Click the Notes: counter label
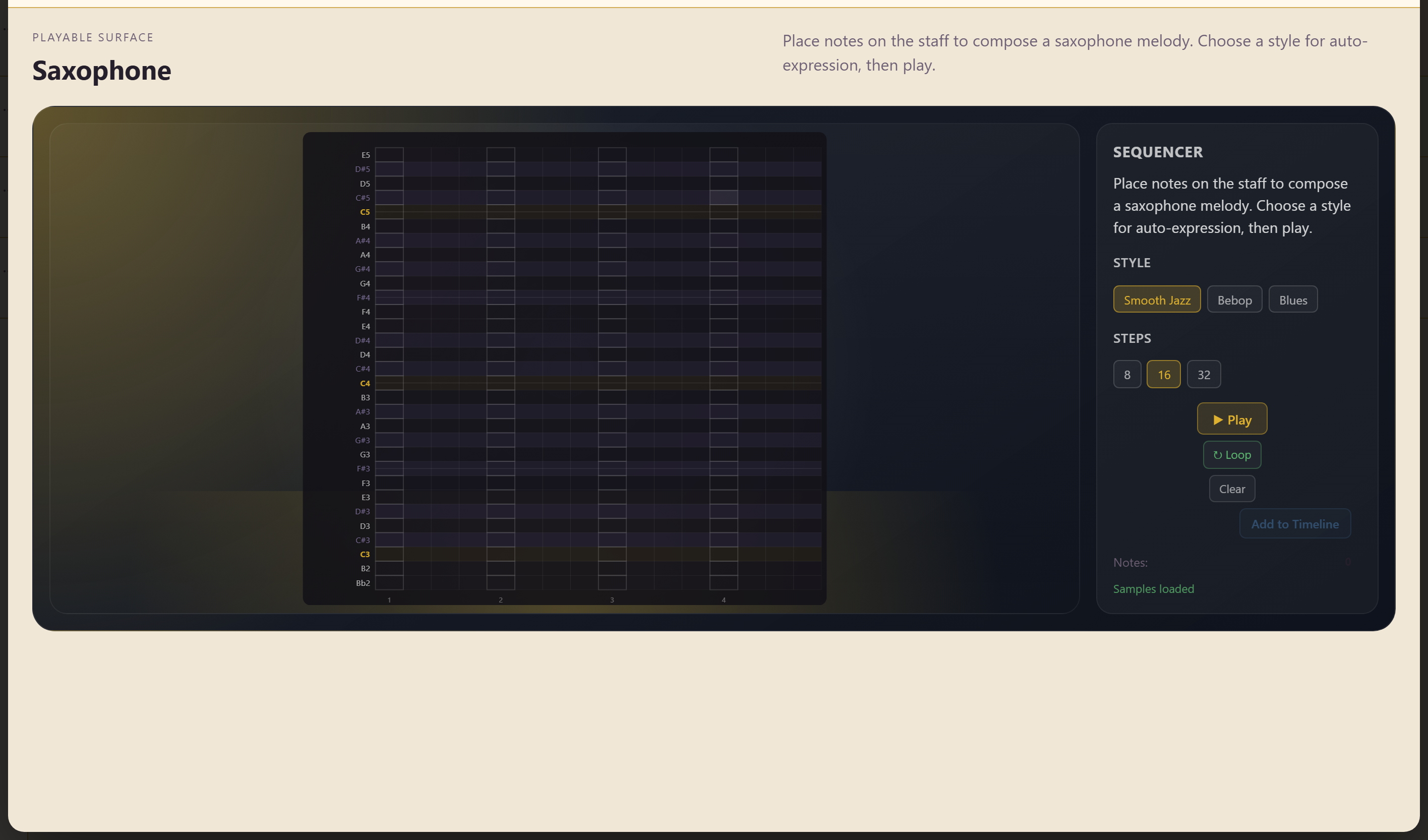Image resolution: width=1428 pixels, height=840 pixels. [x=1130, y=562]
